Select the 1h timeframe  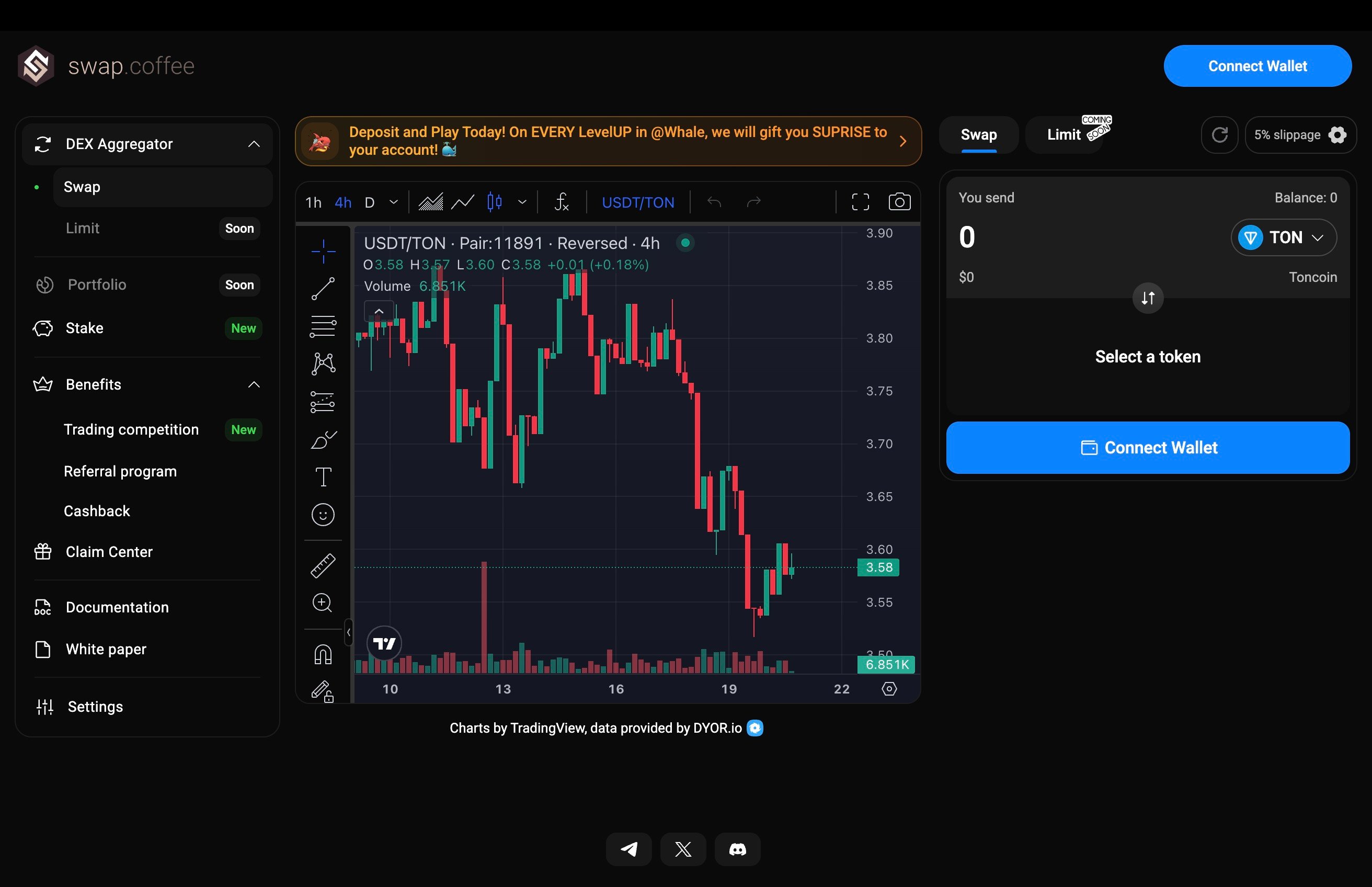tap(313, 202)
